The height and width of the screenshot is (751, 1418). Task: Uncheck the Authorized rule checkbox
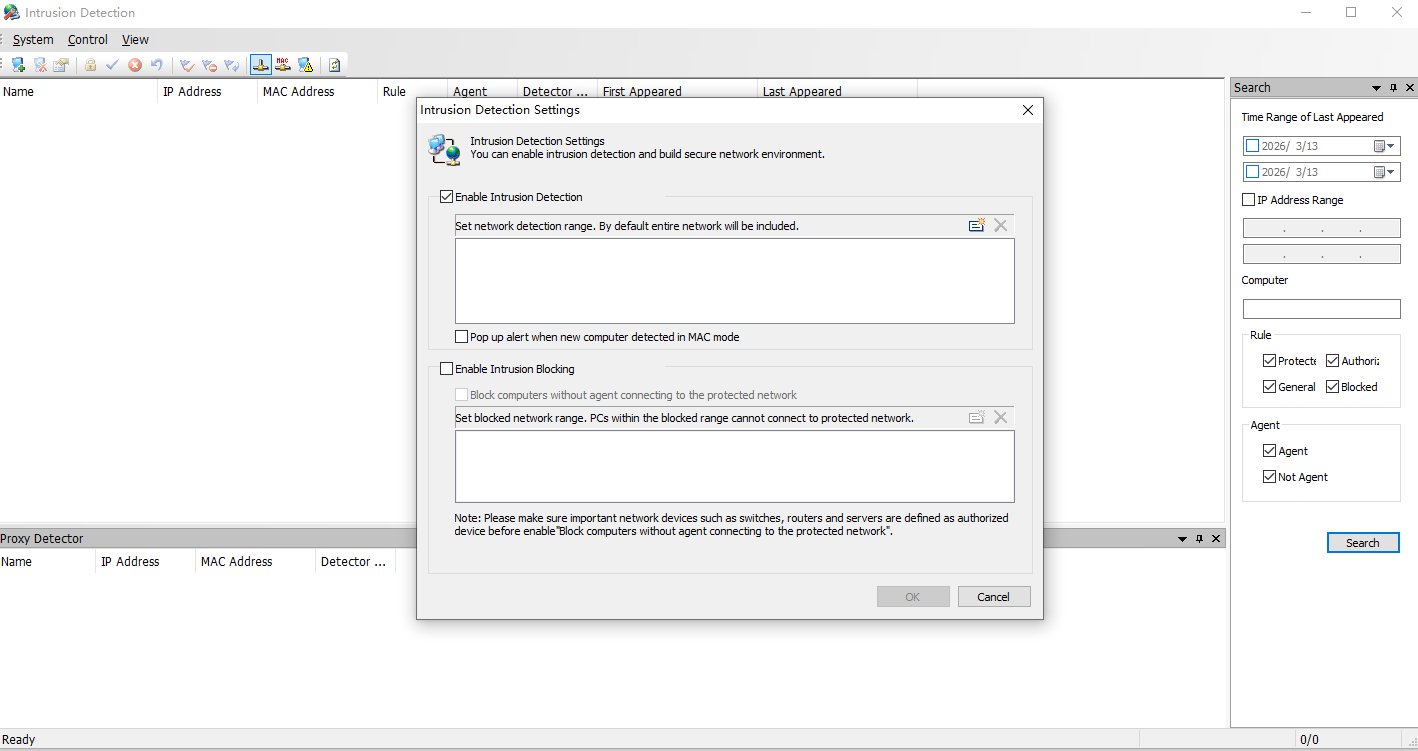click(x=1333, y=361)
